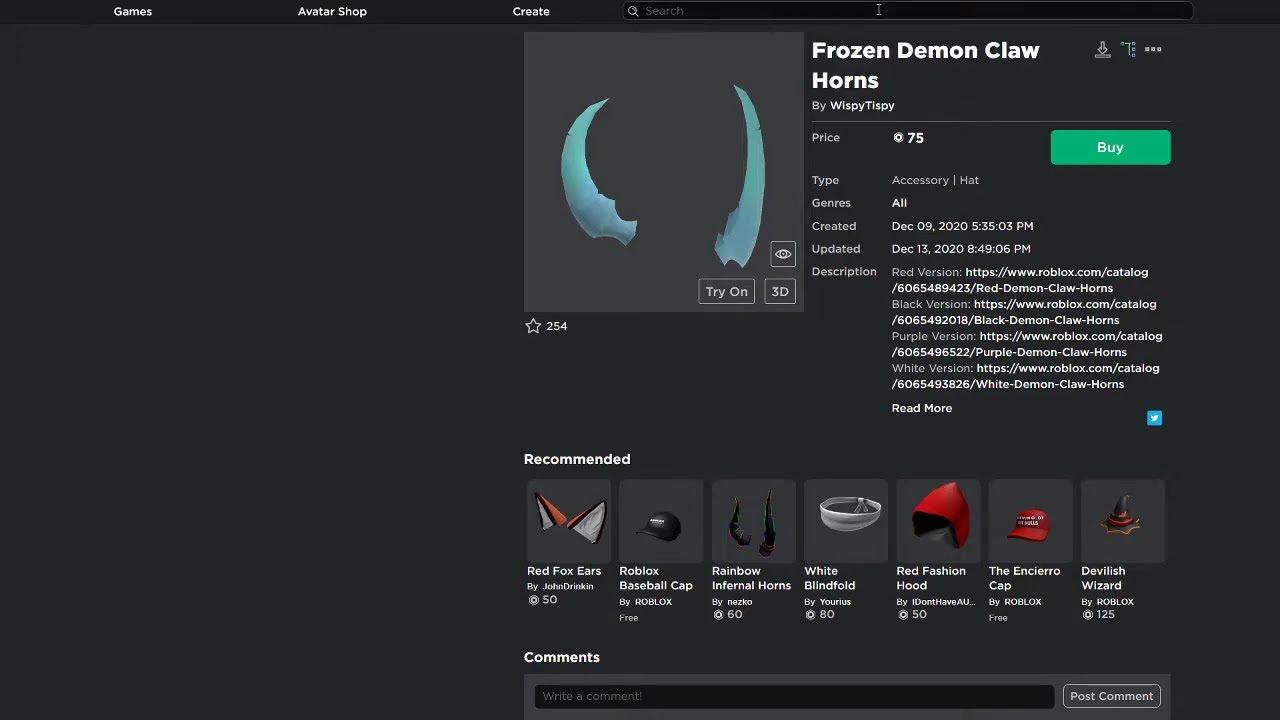Screen dimensions: 1280x720
Task: Click the Robux icon beside price 75
Action: (898, 138)
